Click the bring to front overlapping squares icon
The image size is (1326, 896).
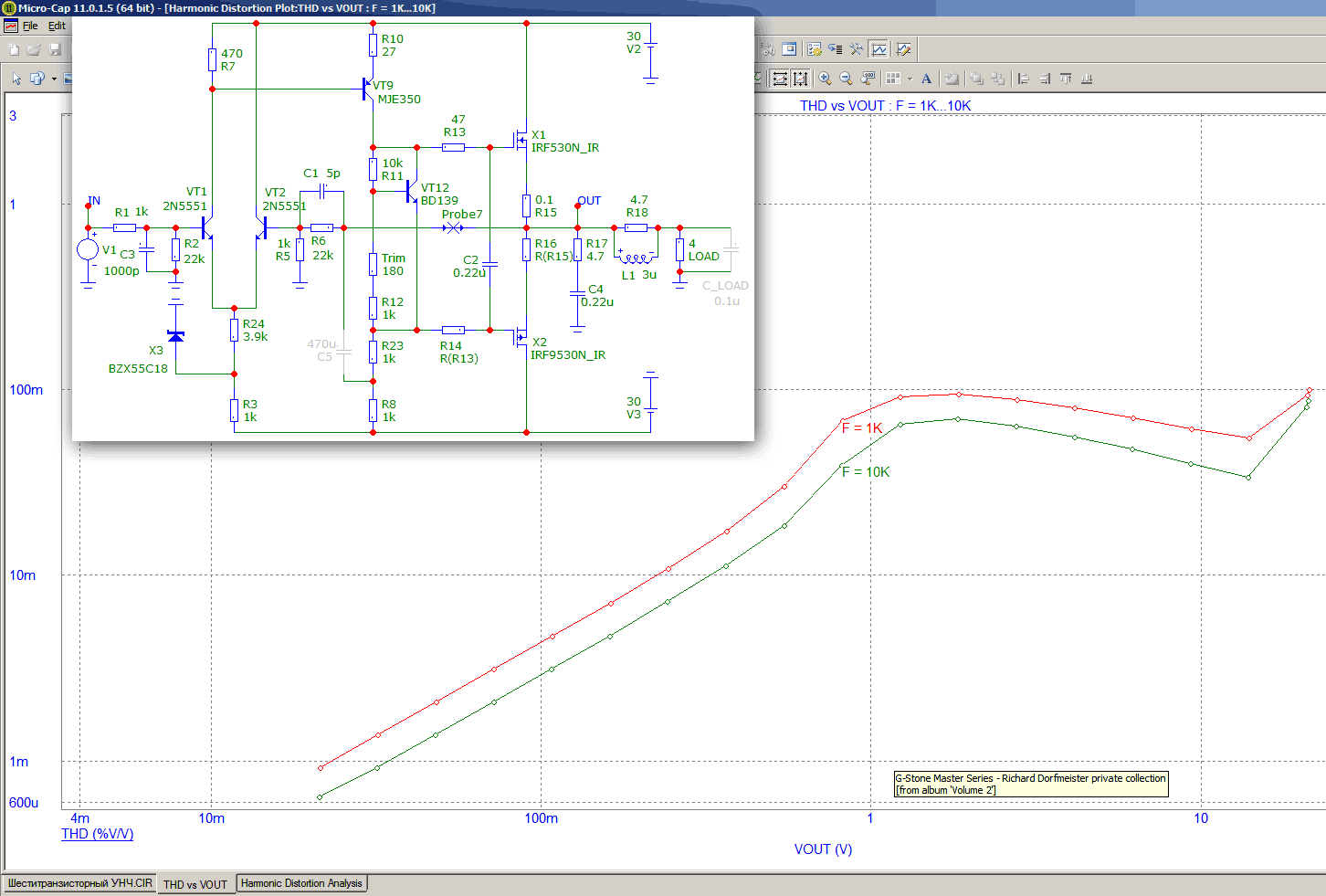pyautogui.click(x=976, y=79)
